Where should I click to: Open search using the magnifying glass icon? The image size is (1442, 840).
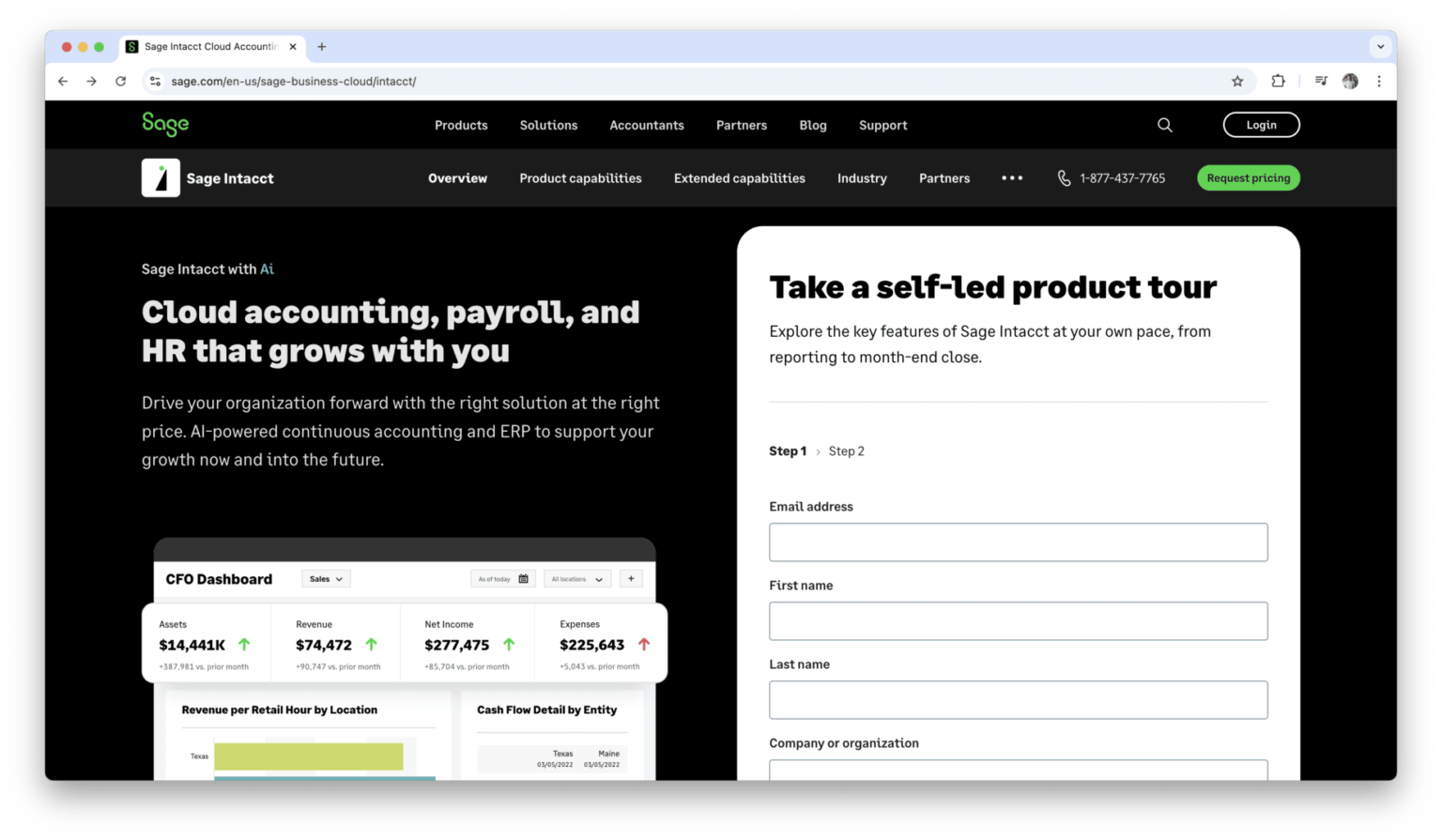1164,124
